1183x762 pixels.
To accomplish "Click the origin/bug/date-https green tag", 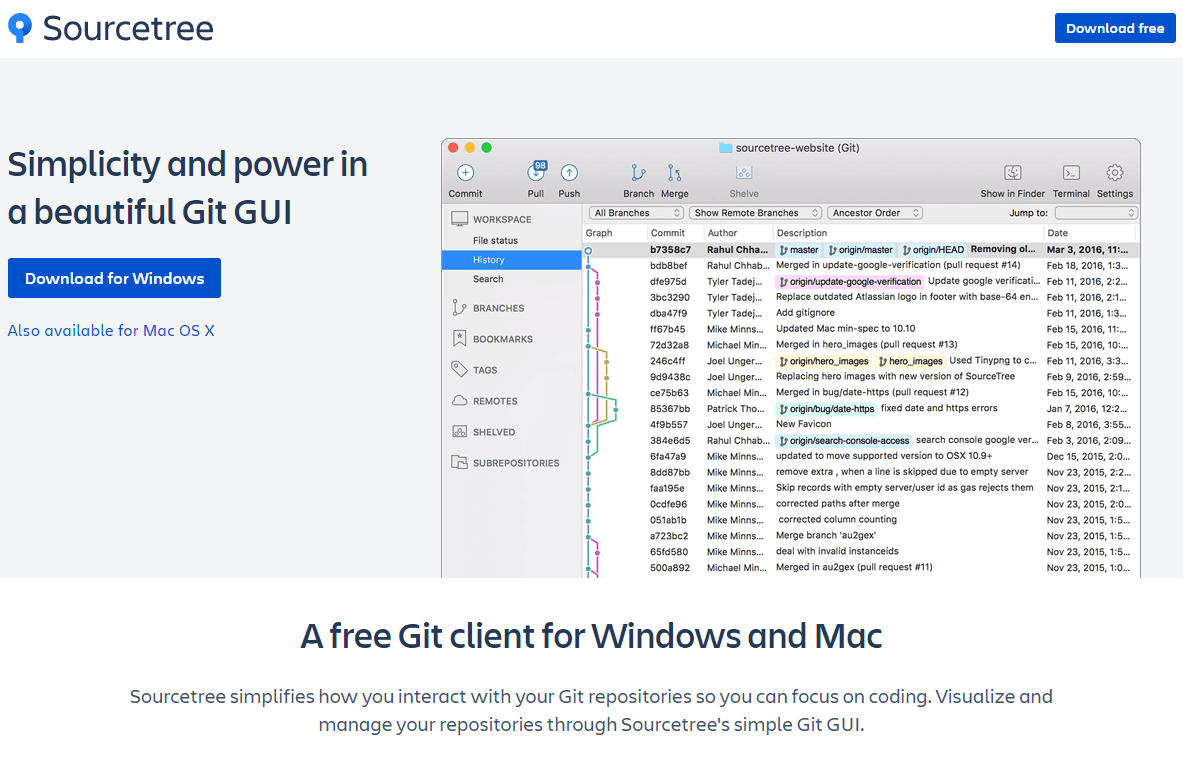I will pyautogui.click(x=826, y=408).
